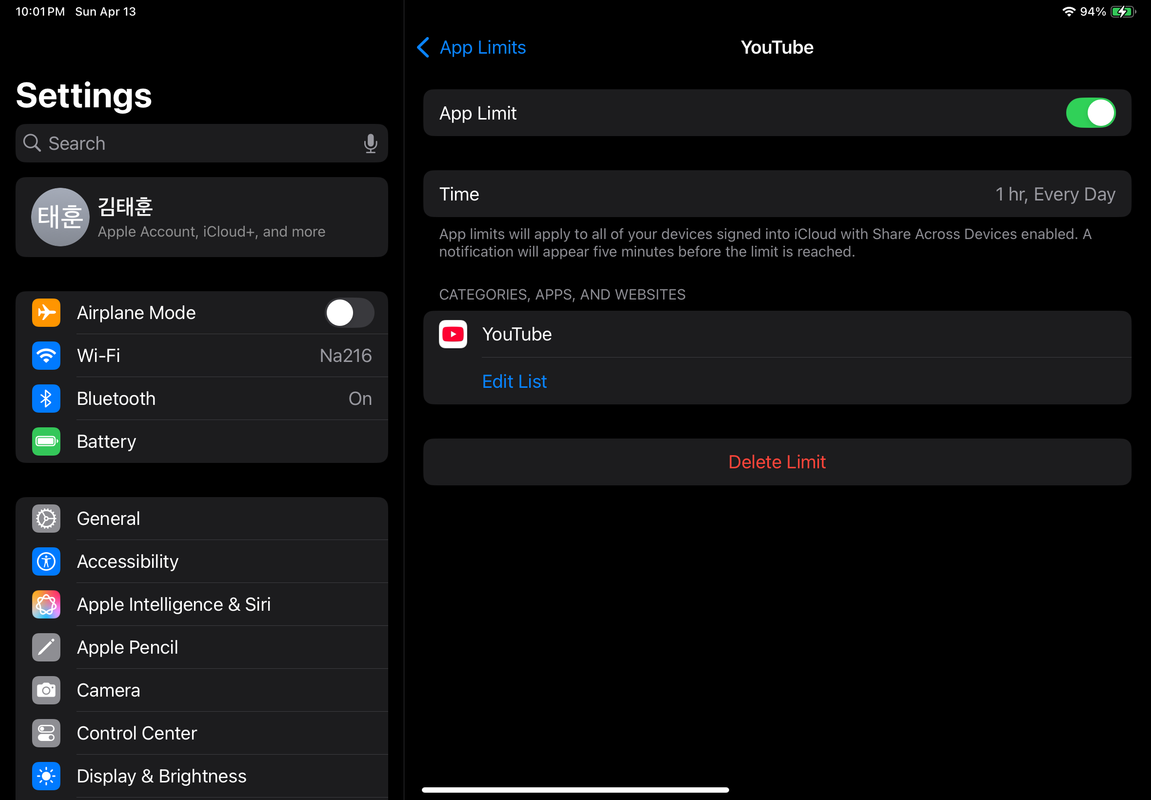Open Accessibility settings

coord(202,561)
